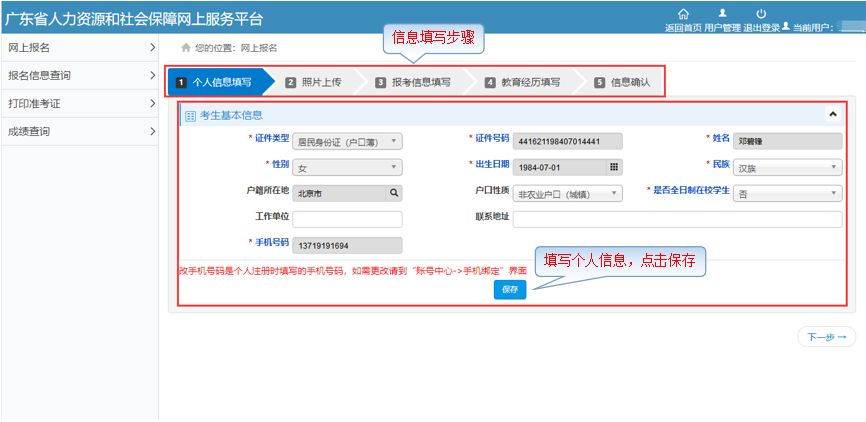Click the table icon beside 考生基本信息
Viewport: 866px width, 422px height.
click(191, 116)
